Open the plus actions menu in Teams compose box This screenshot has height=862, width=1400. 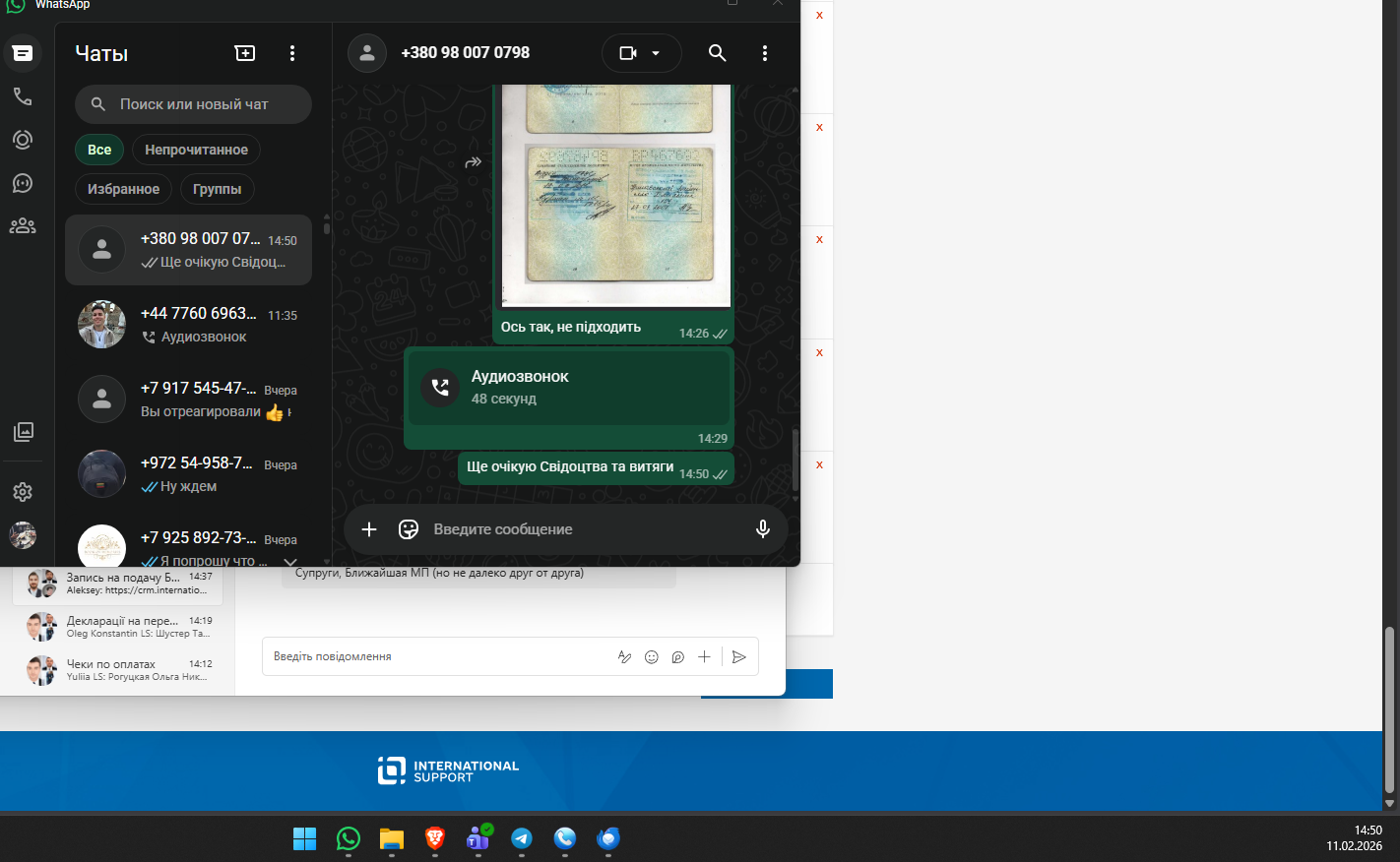(x=704, y=657)
